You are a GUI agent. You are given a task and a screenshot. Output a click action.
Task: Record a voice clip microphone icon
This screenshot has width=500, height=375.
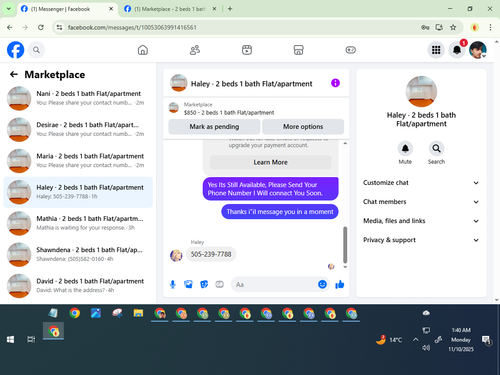tap(173, 284)
